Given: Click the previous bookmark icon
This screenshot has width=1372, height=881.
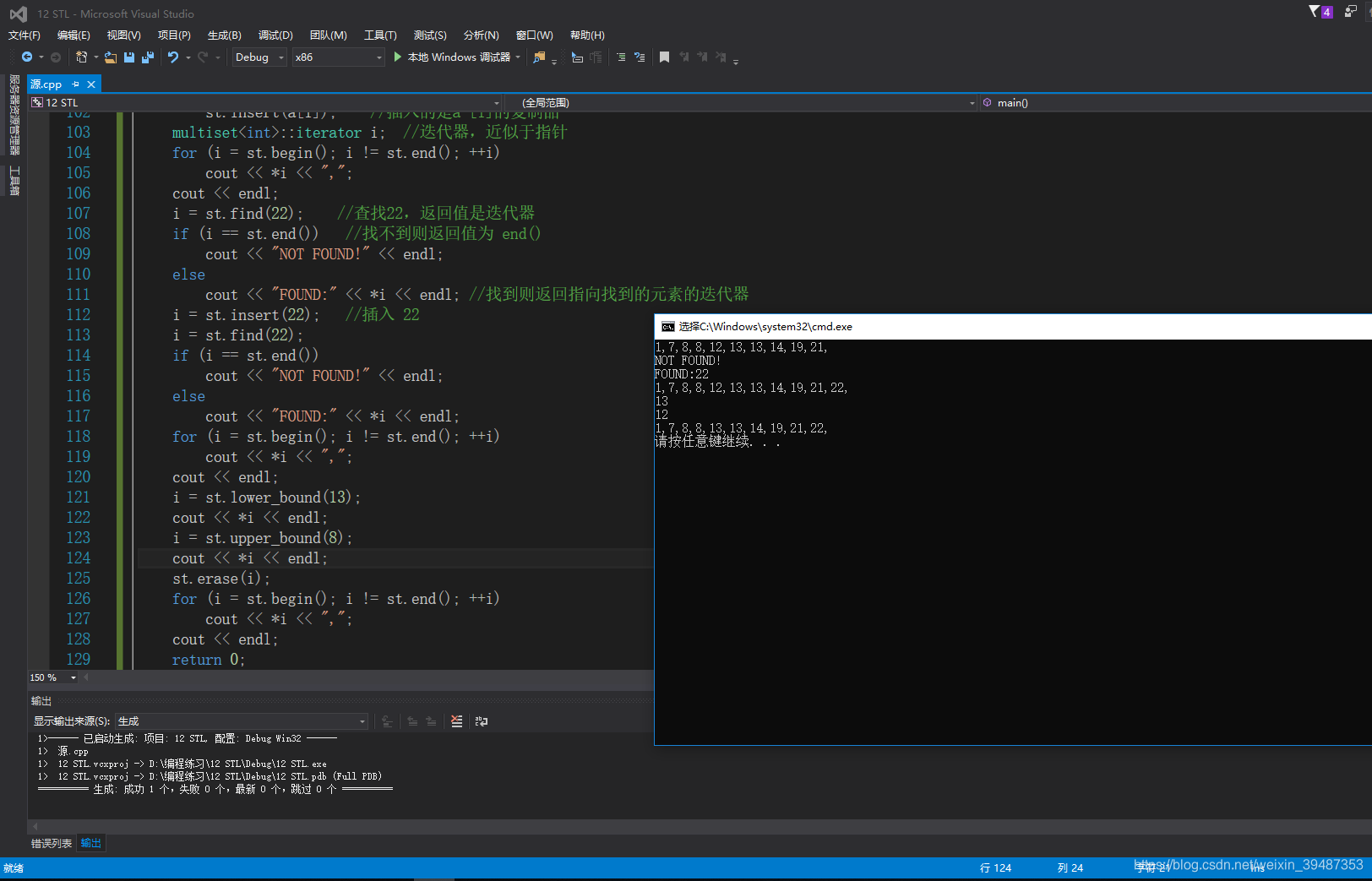Looking at the screenshot, I should click(683, 57).
